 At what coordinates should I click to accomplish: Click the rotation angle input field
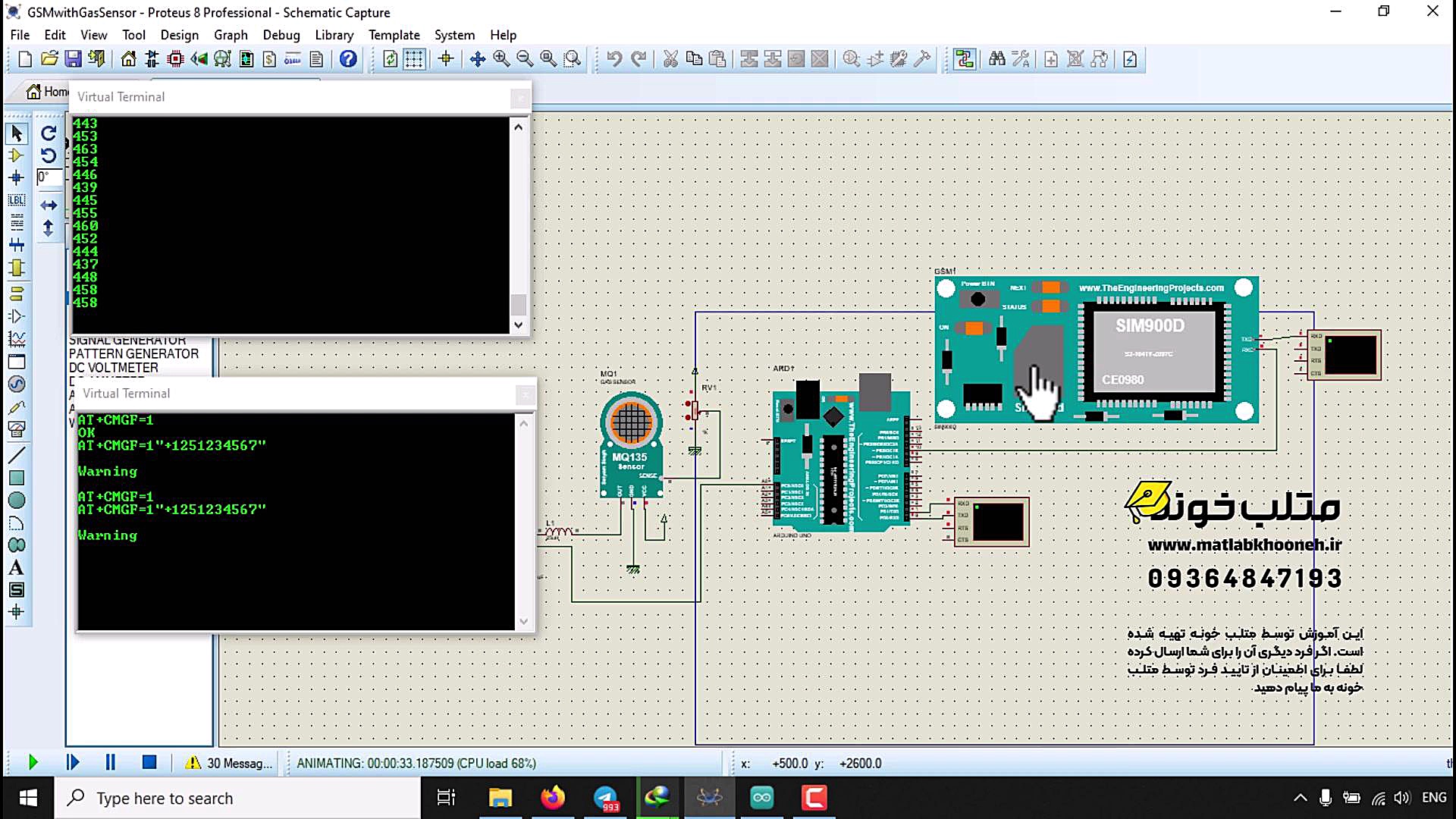point(49,177)
